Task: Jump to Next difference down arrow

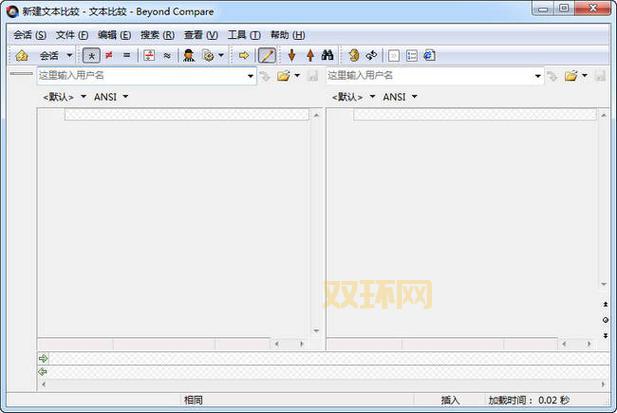Action: click(292, 55)
